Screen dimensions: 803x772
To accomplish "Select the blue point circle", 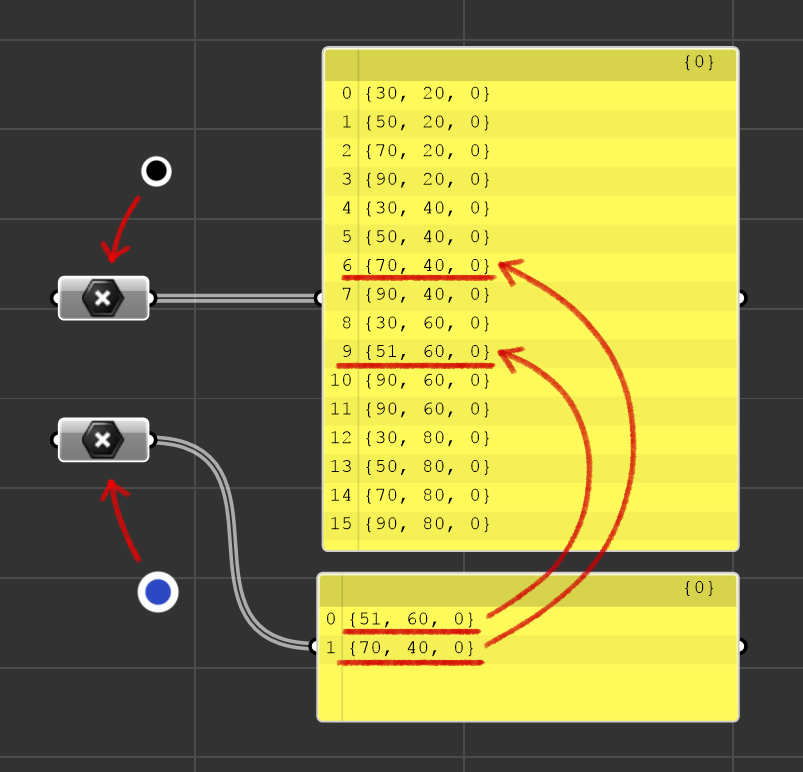I will [158, 592].
